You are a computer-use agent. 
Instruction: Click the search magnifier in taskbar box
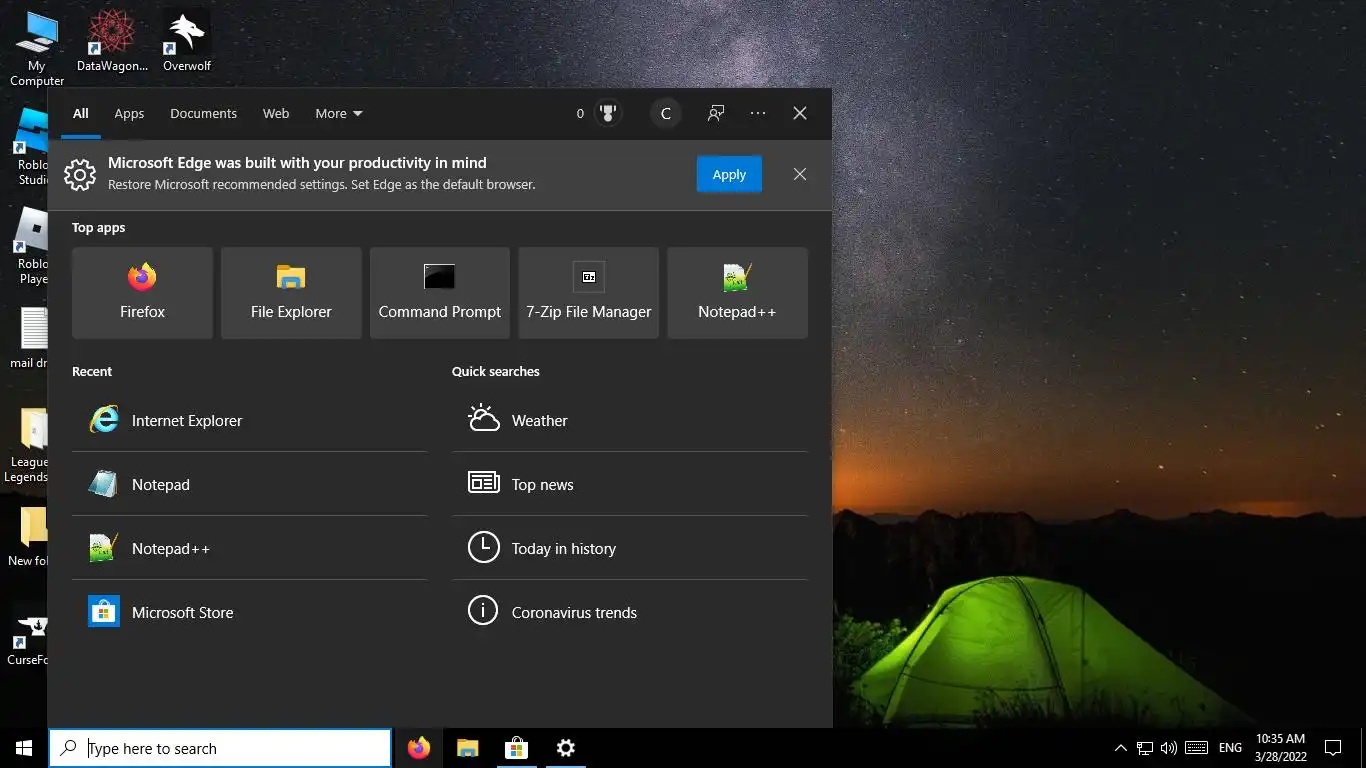(x=69, y=748)
